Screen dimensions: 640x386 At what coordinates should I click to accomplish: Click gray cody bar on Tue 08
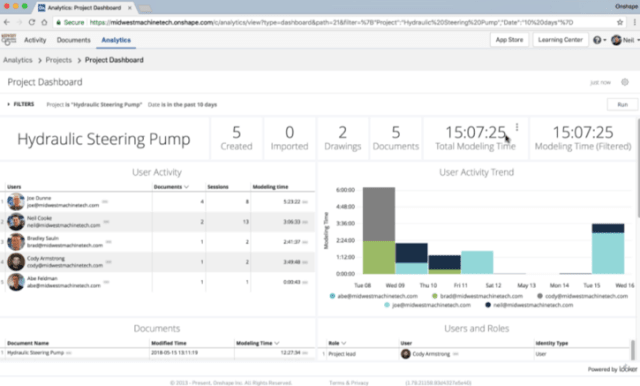(379, 214)
